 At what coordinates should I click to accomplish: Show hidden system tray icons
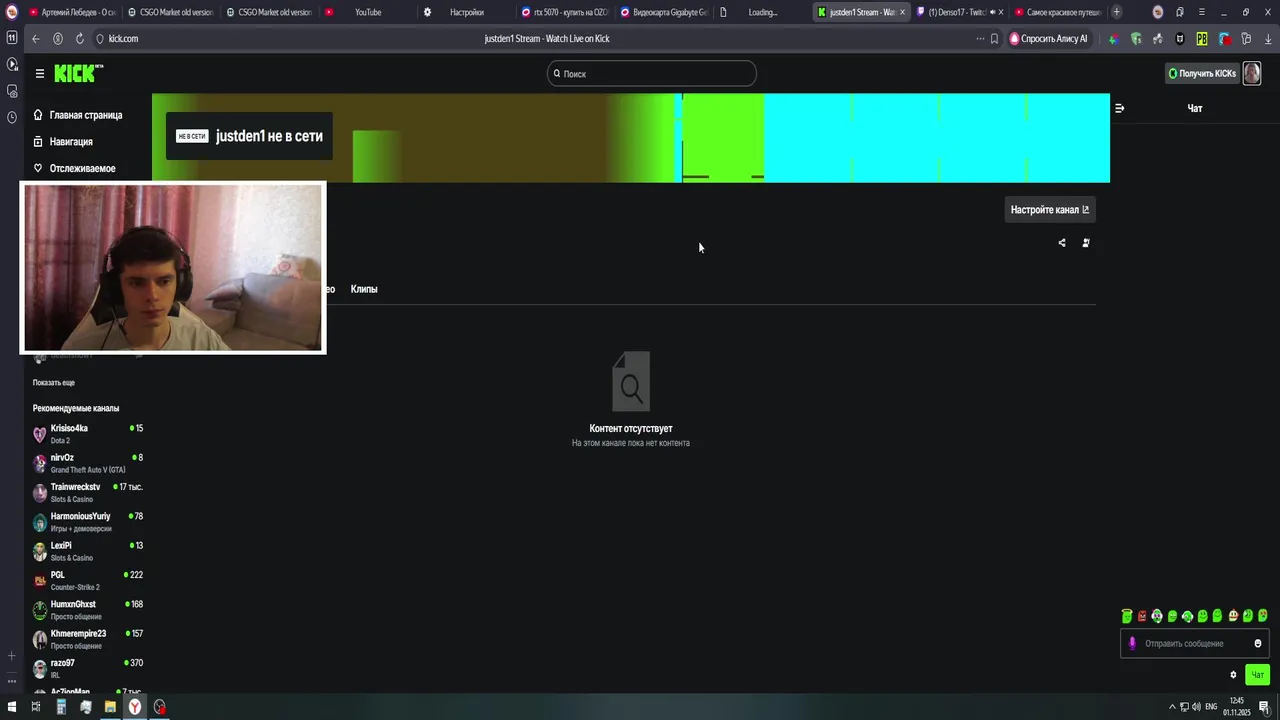click(1172, 707)
